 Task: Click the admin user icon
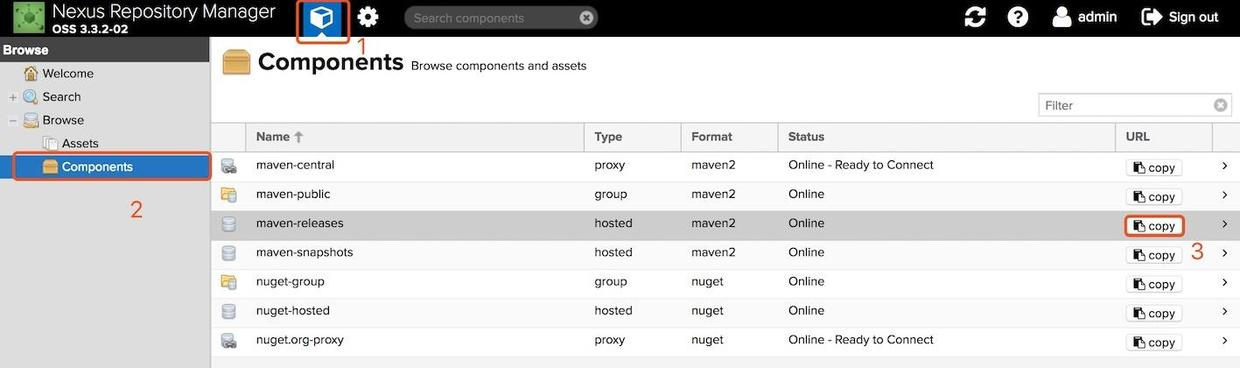[x=1062, y=17]
